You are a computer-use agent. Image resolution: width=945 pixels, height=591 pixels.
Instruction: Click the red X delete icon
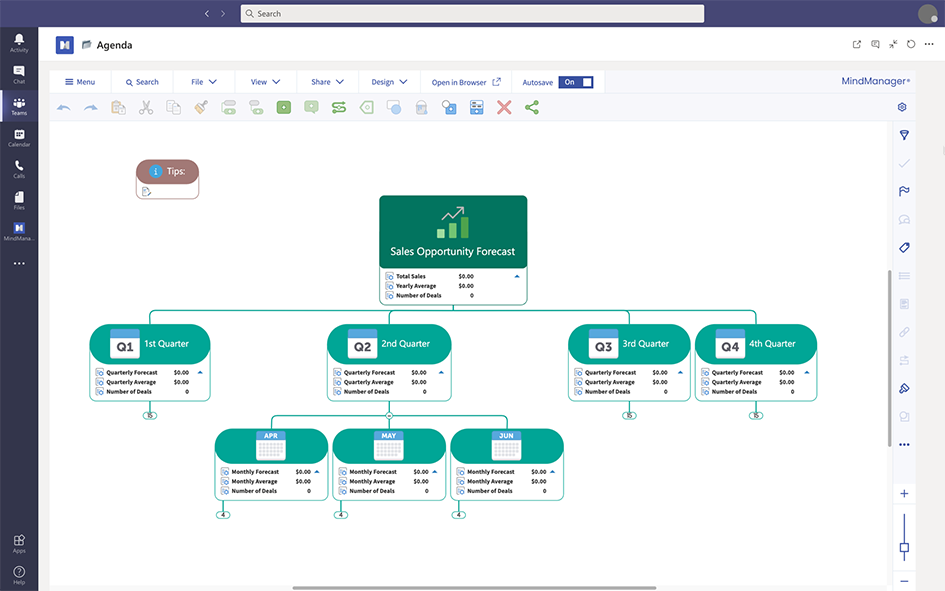coord(504,108)
